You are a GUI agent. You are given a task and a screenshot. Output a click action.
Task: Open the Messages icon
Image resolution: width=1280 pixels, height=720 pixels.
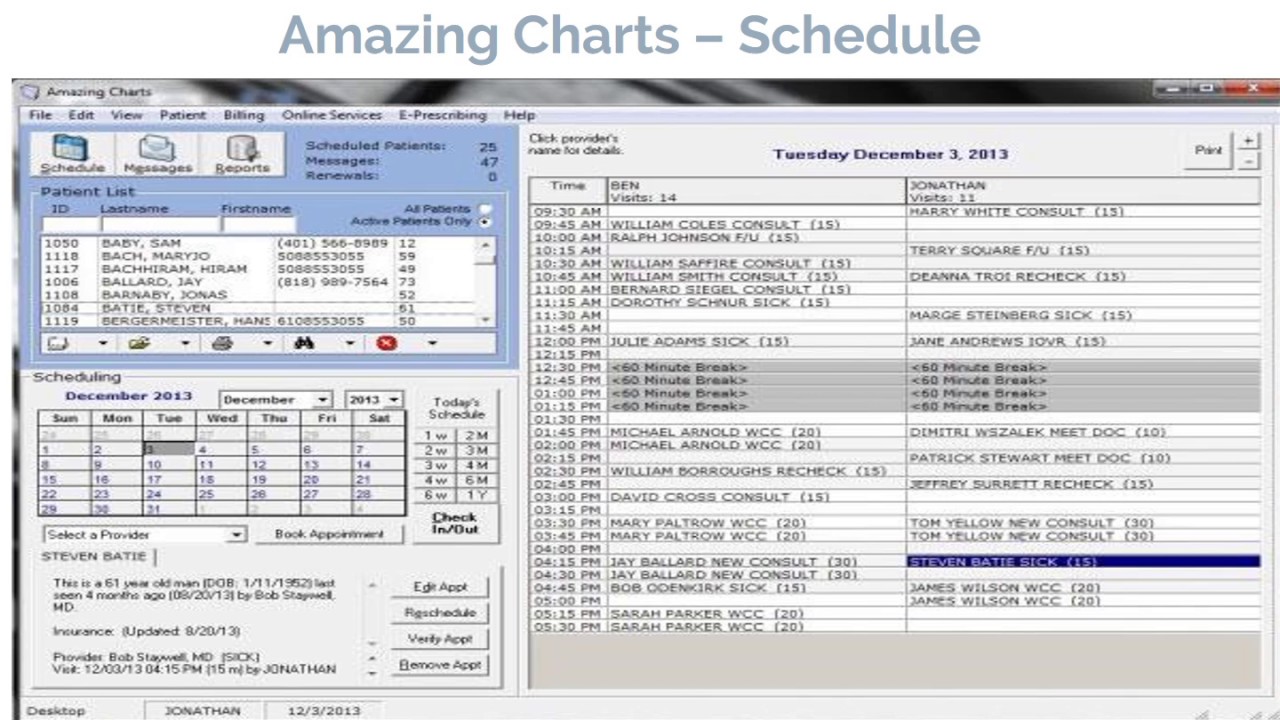coord(156,154)
